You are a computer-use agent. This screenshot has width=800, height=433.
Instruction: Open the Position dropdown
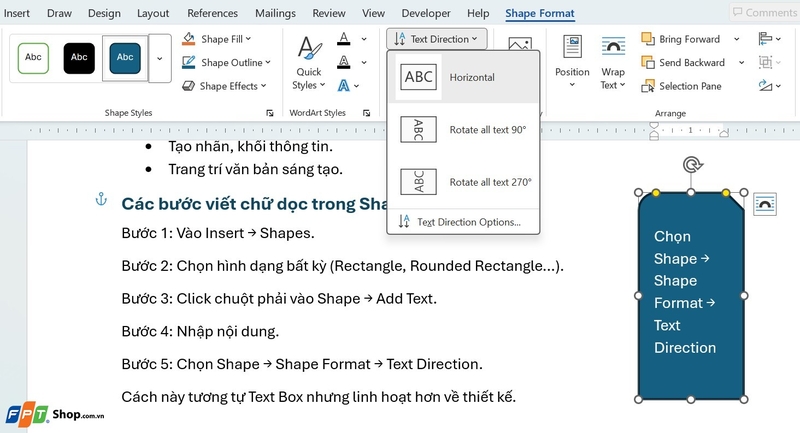click(x=572, y=63)
